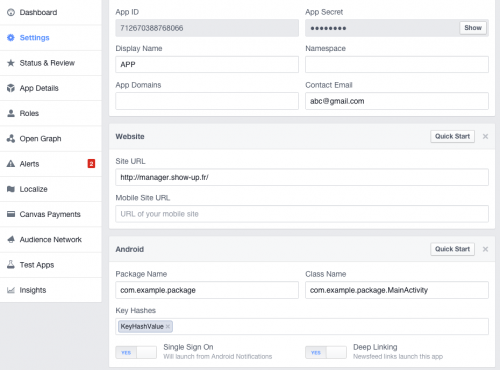
Task: Toggle the Single Sign On switch
Action: [x=136, y=352]
